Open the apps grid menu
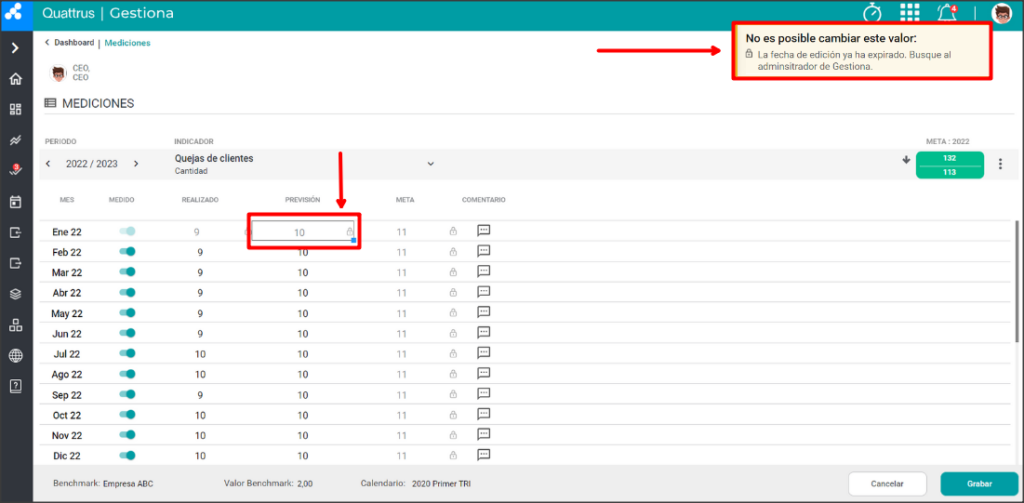Viewport: 1024px width, 503px height. click(x=909, y=12)
